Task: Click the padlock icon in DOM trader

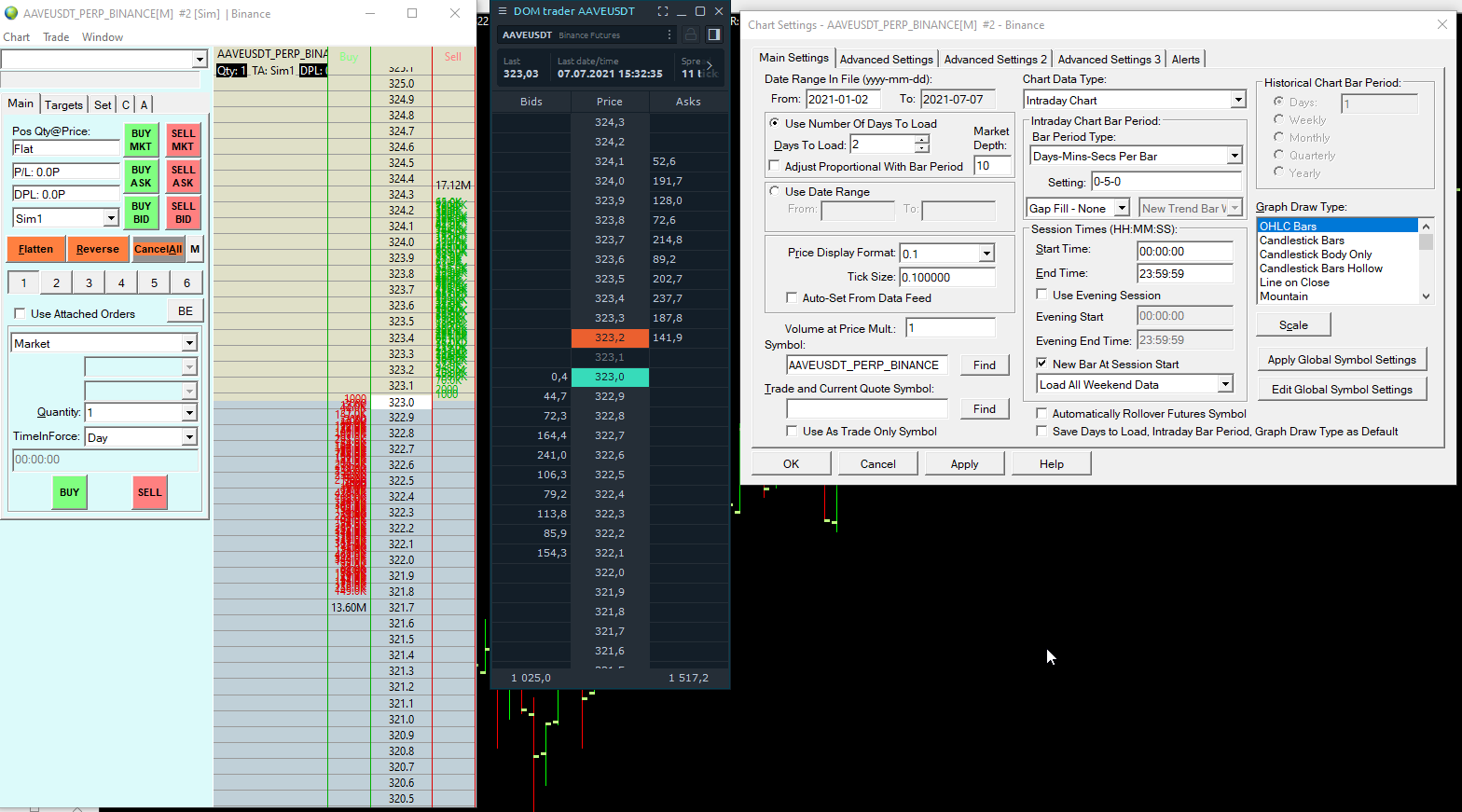Action: click(691, 34)
